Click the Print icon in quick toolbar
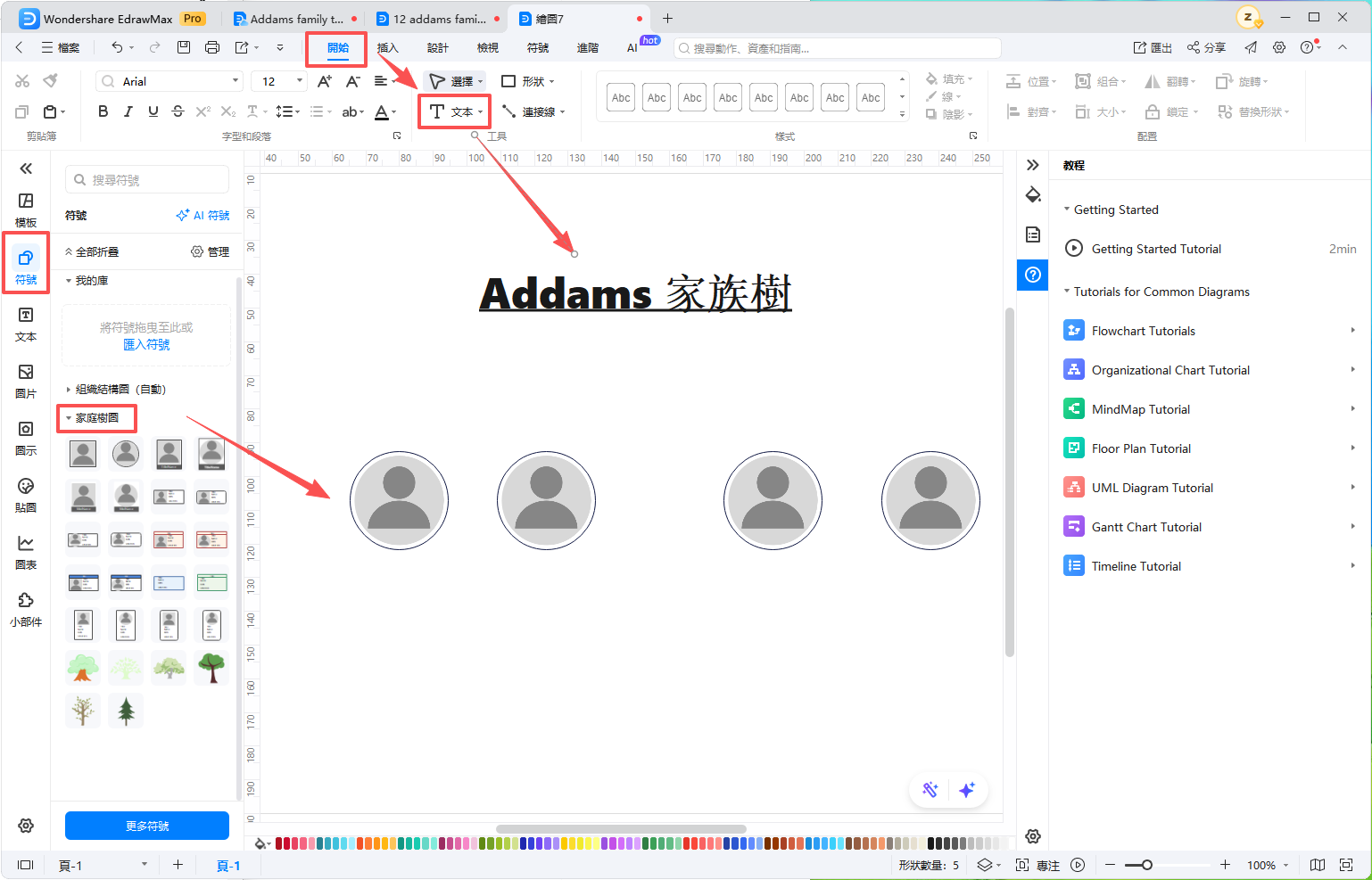Image resolution: width=1372 pixels, height=880 pixels. click(x=211, y=47)
